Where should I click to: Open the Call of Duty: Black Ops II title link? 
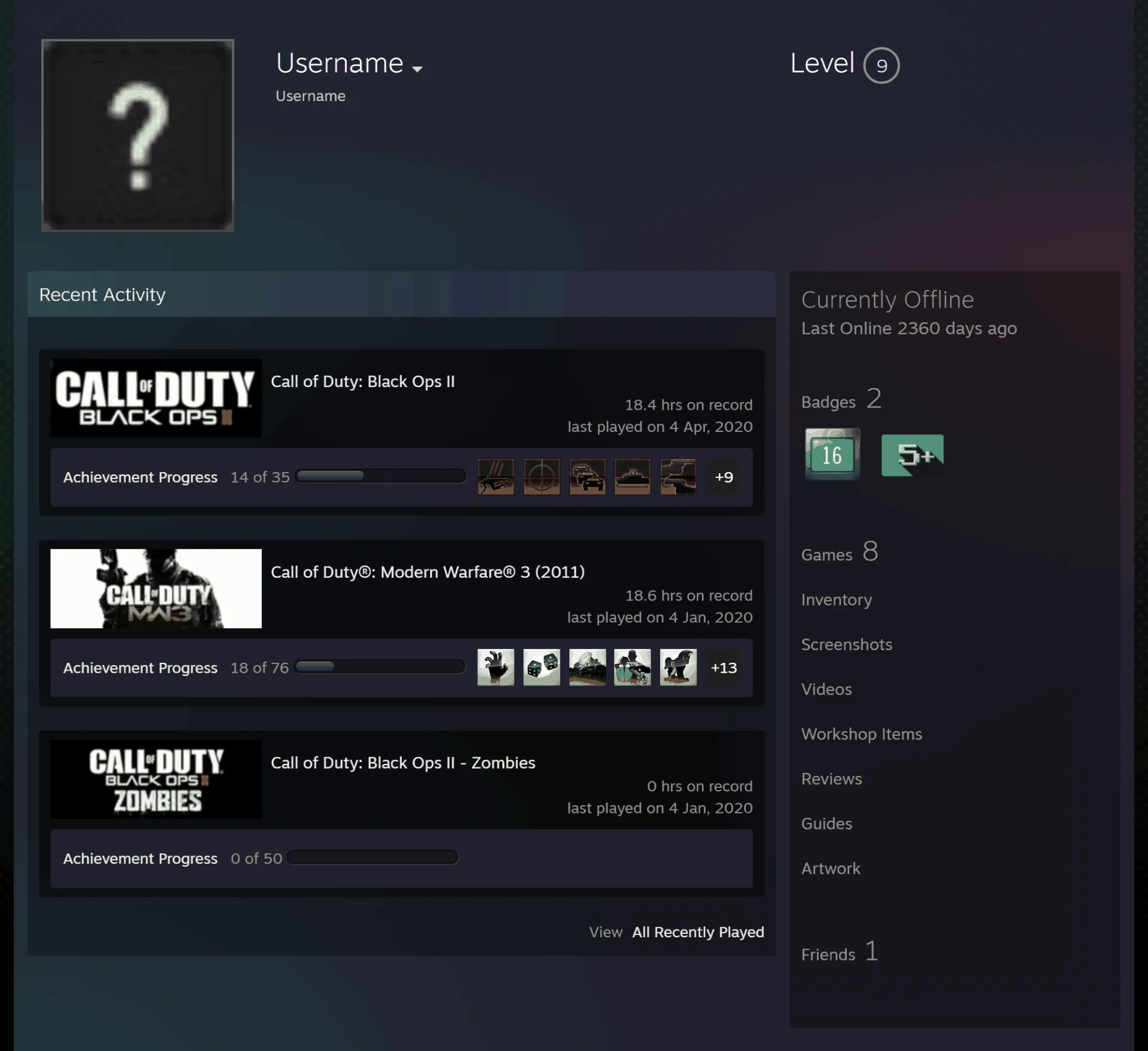362,382
